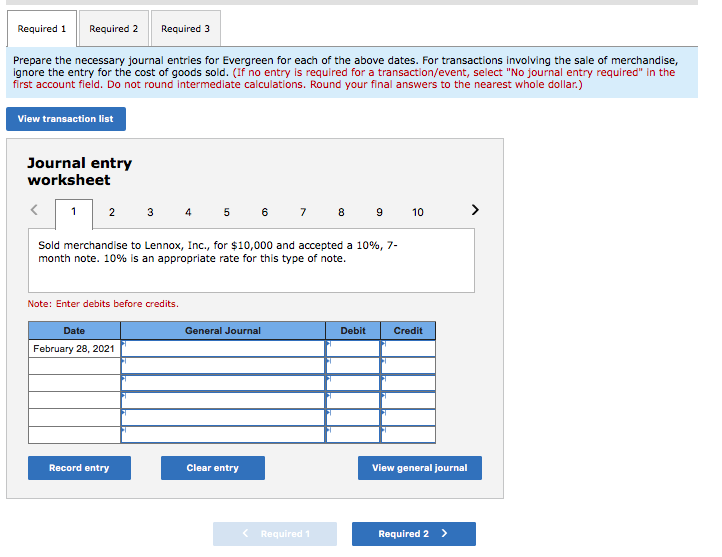Open General Journal account dropdown in third row
The width and height of the screenshot is (722, 557).
pyautogui.click(x=223, y=383)
